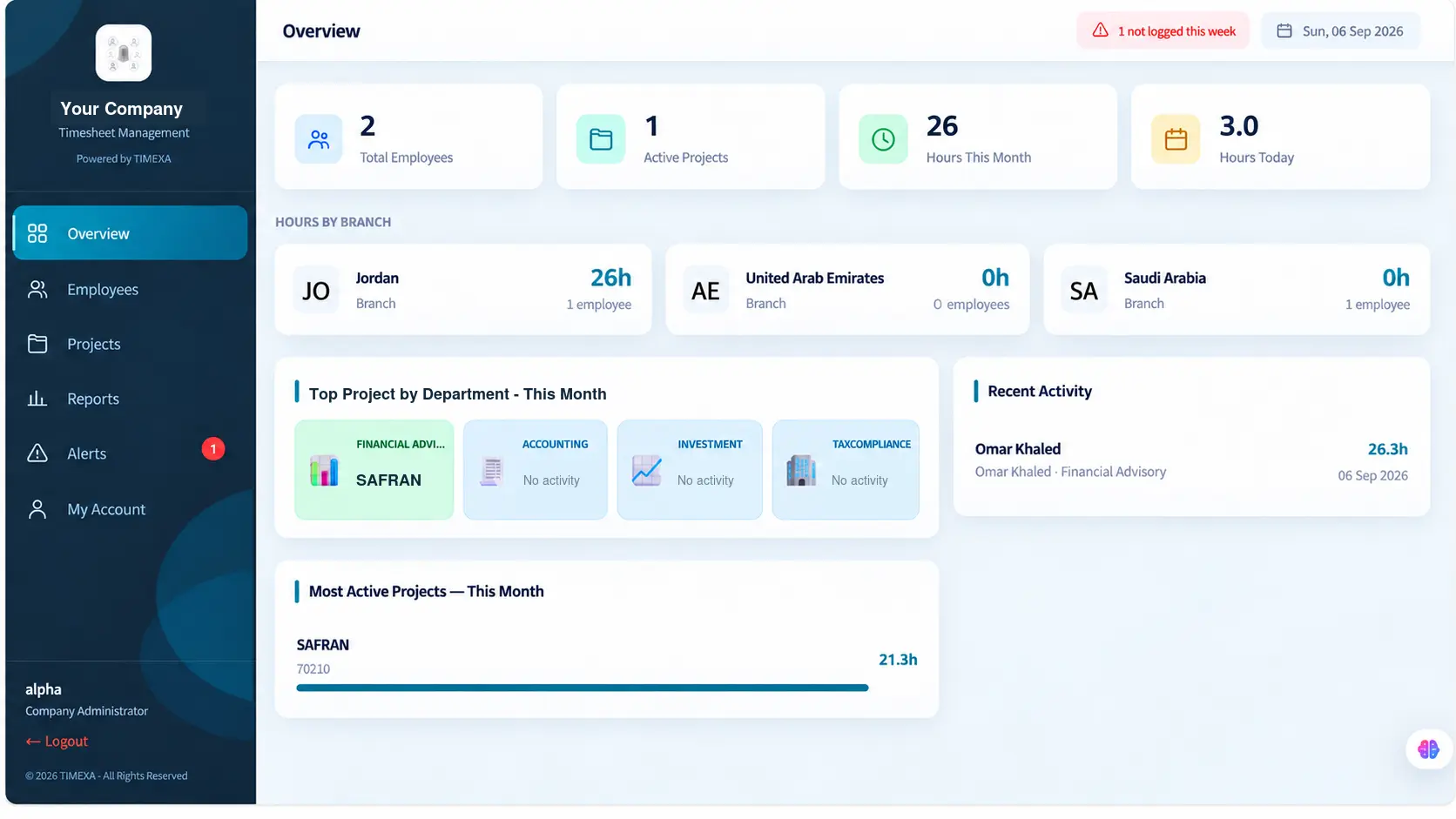This screenshot has height=819, width=1456.
Task: Select the Investment department card
Action: (690, 470)
